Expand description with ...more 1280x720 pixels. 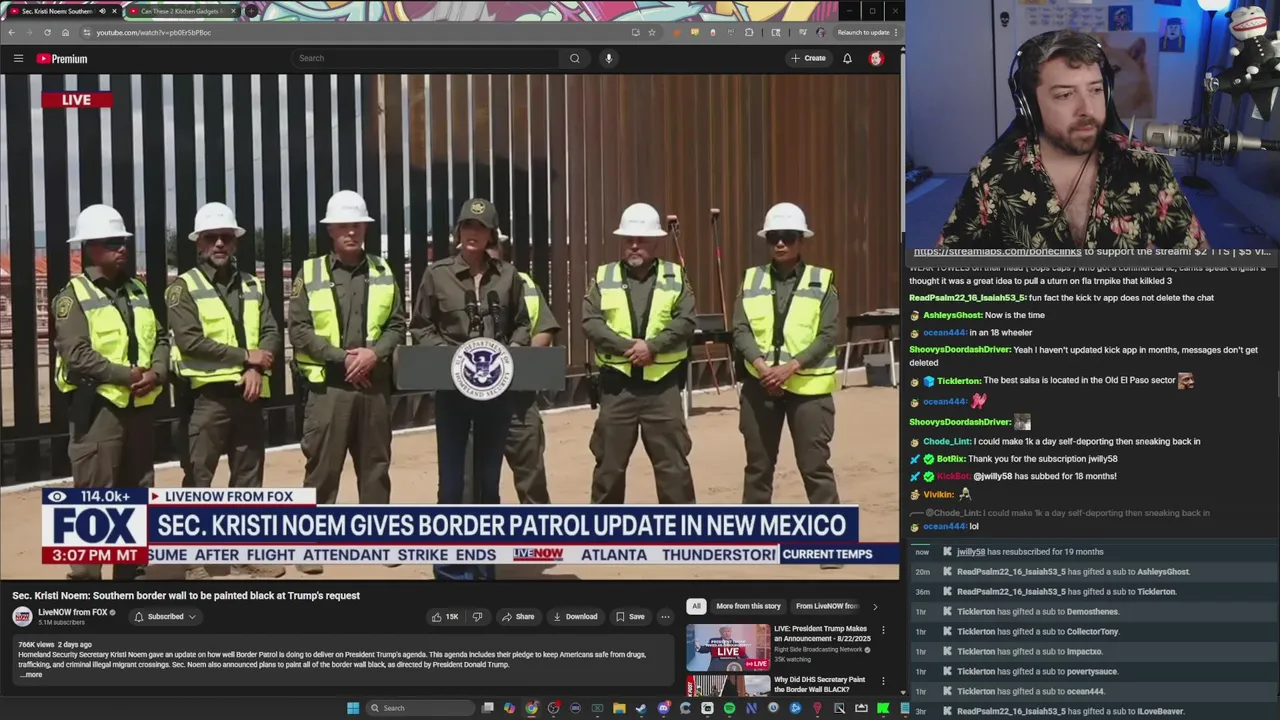point(31,675)
